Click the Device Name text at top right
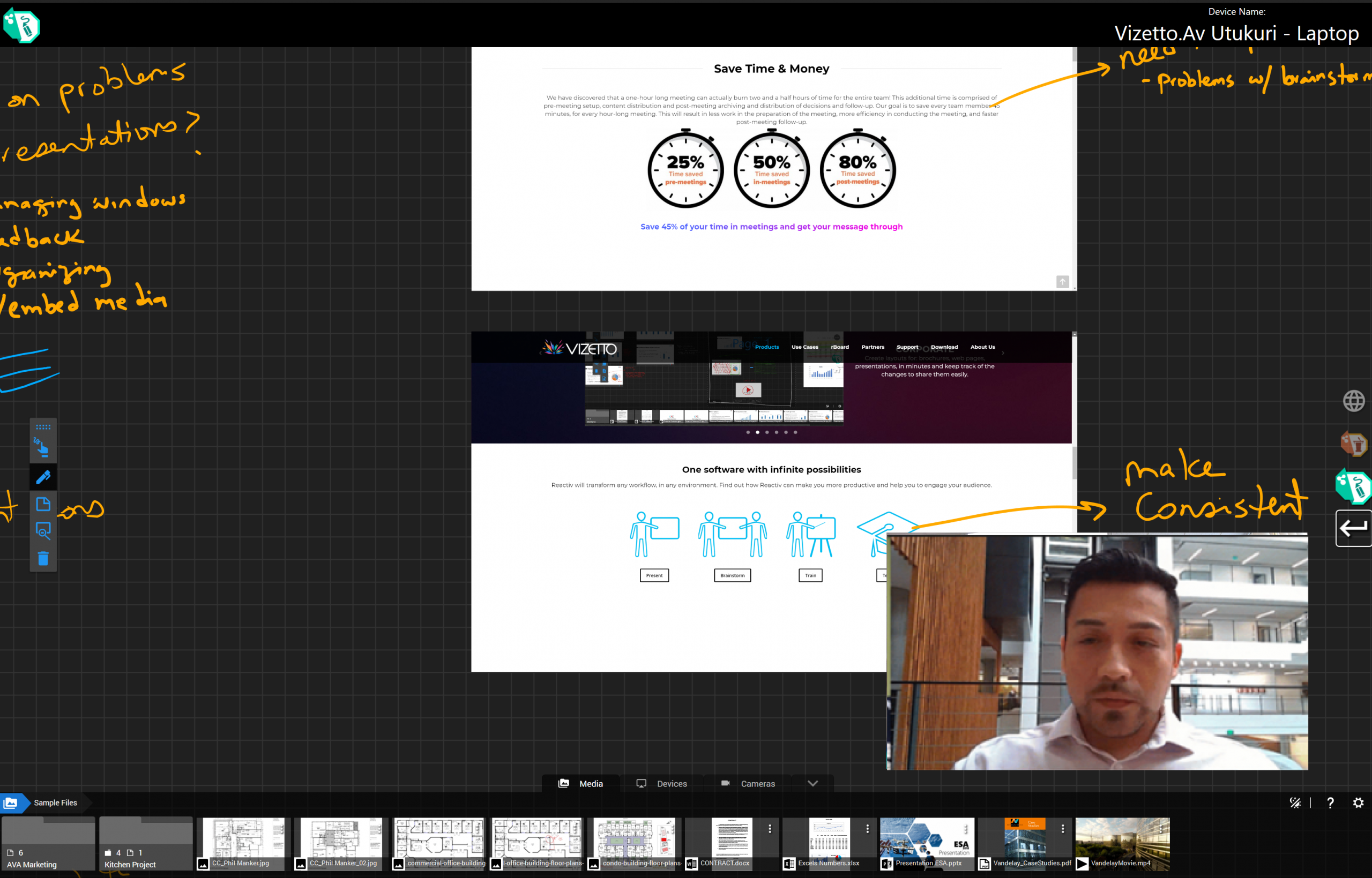This screenshot has width=1372, height=878. coord(1237,11)
